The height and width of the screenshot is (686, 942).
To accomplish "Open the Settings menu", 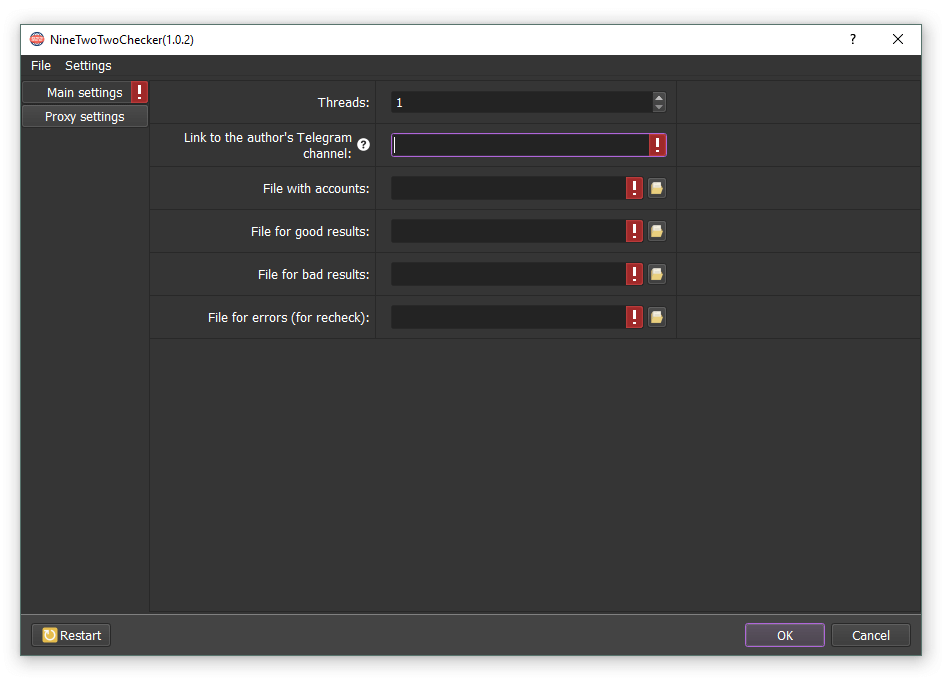I will (x=88, y=66).
